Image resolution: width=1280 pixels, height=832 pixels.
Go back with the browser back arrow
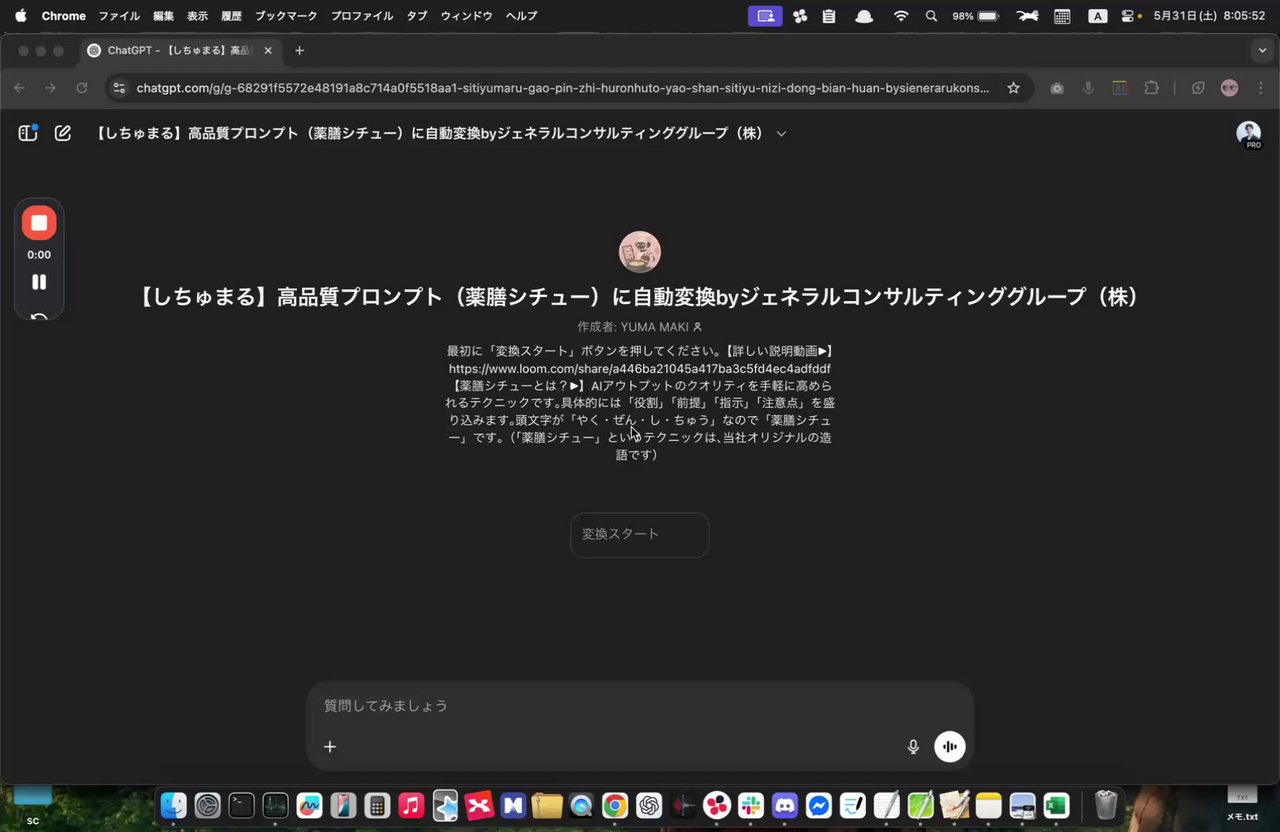[20, 88]
